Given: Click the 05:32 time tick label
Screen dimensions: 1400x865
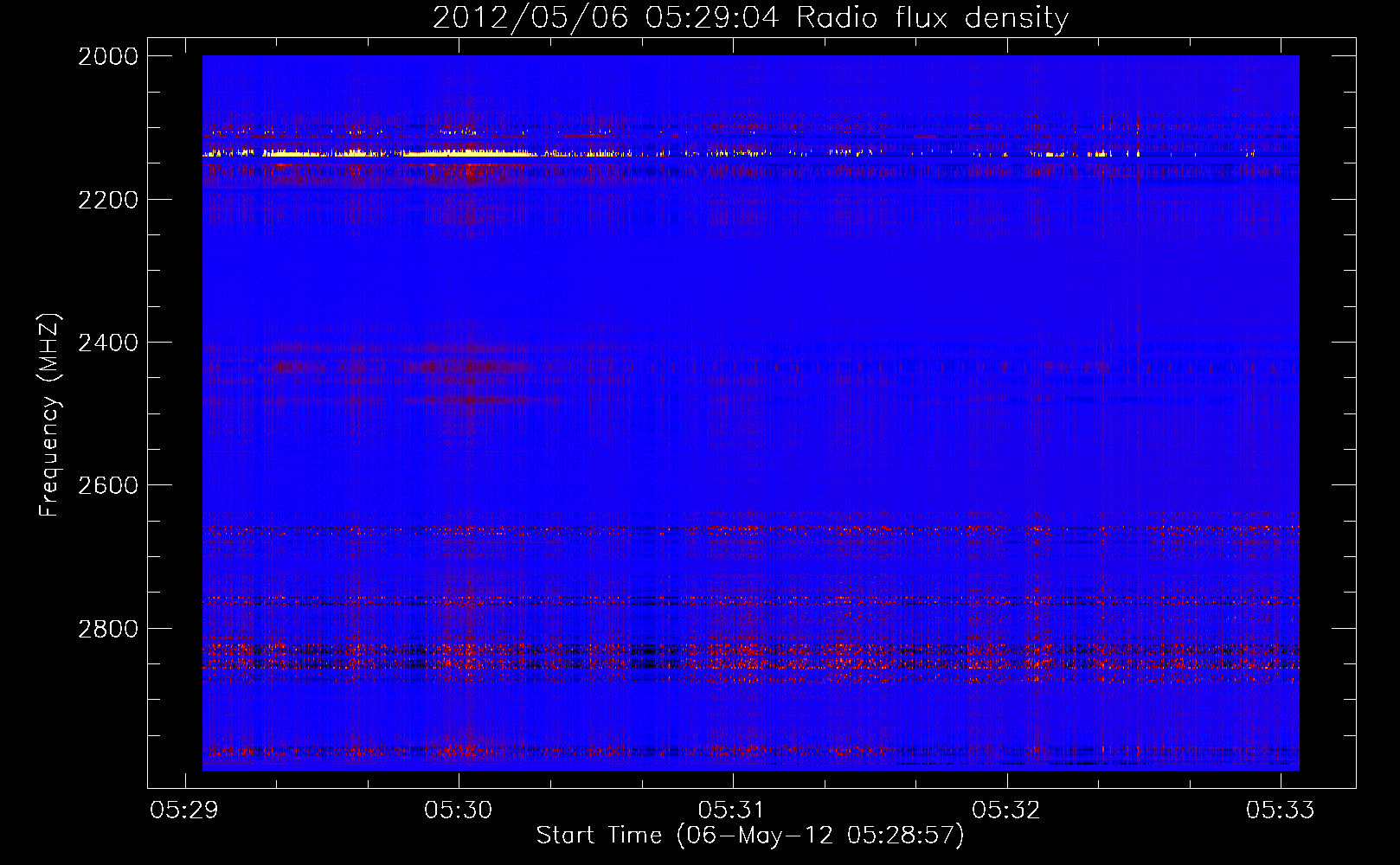Looking at the screenshot, I should click(x=1006, y=810).
